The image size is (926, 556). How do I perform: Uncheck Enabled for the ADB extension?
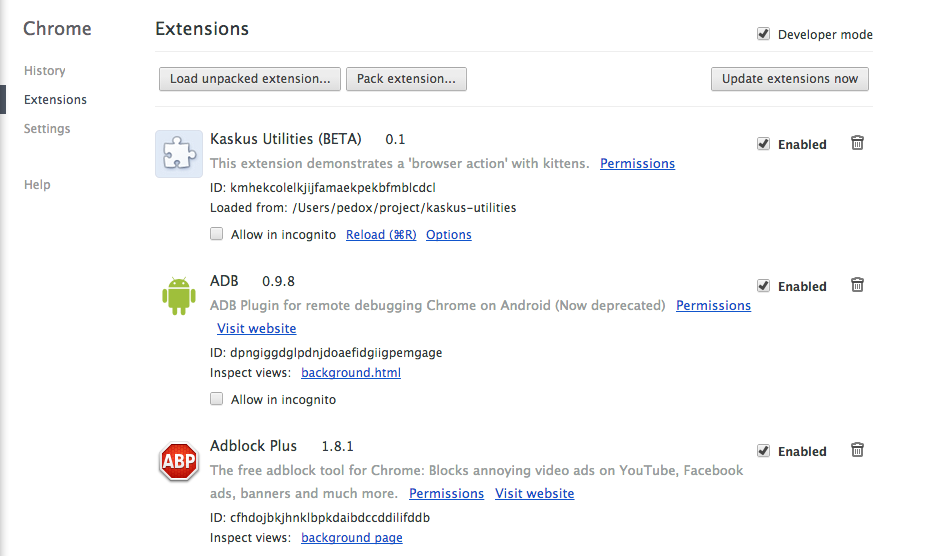click(x=764, y=286)
